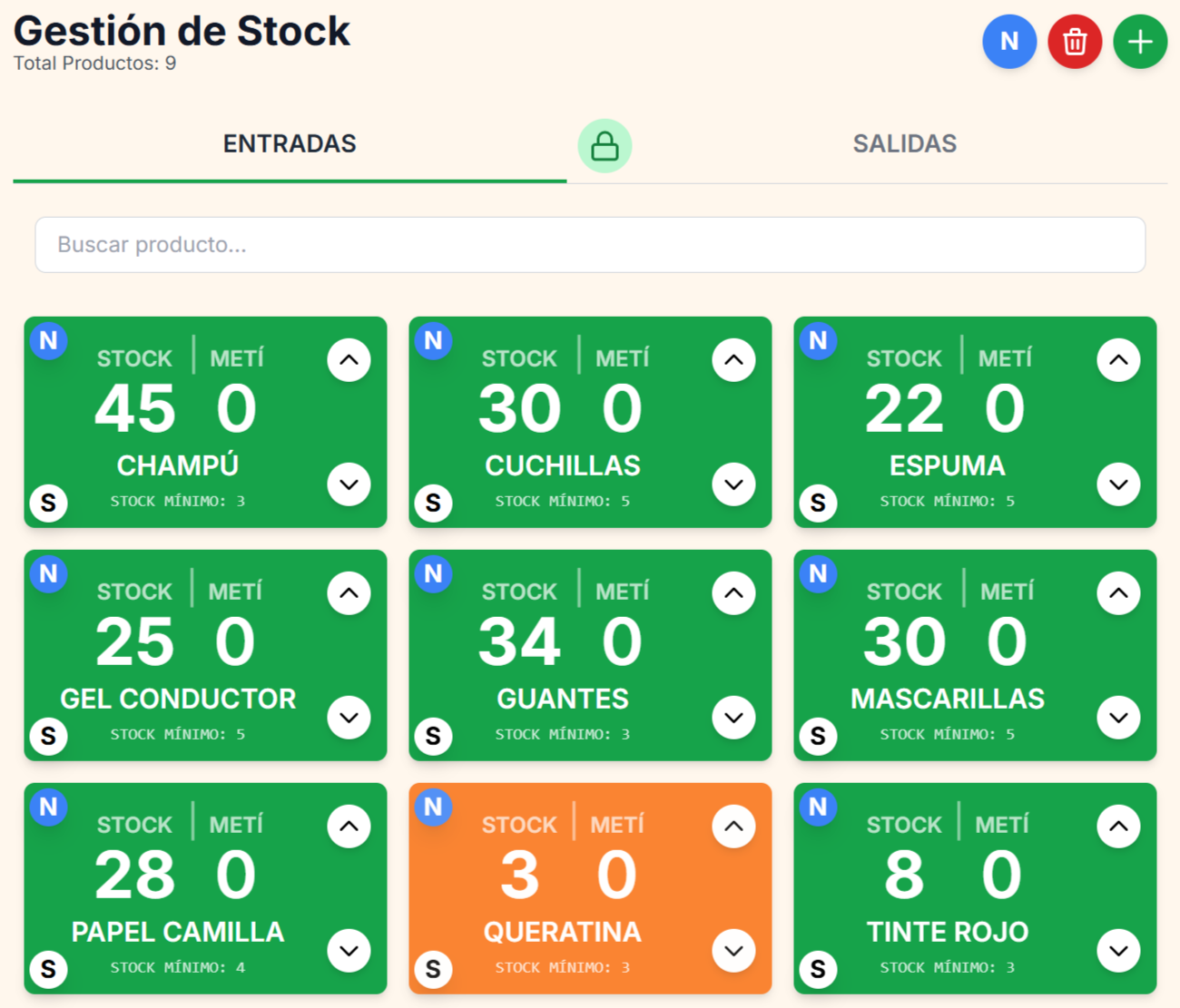Click the down arrow on Mascarillas card
Screen dimensions: 1180x1008
point(1118,718)
